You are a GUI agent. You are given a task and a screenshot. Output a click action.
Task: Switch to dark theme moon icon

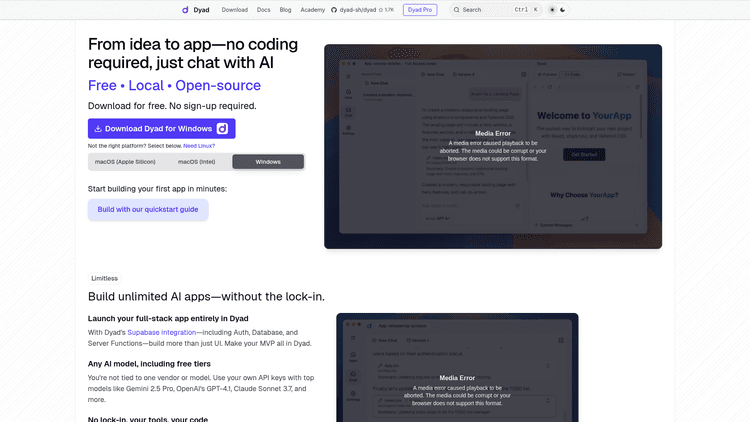[x=562, y=10]
